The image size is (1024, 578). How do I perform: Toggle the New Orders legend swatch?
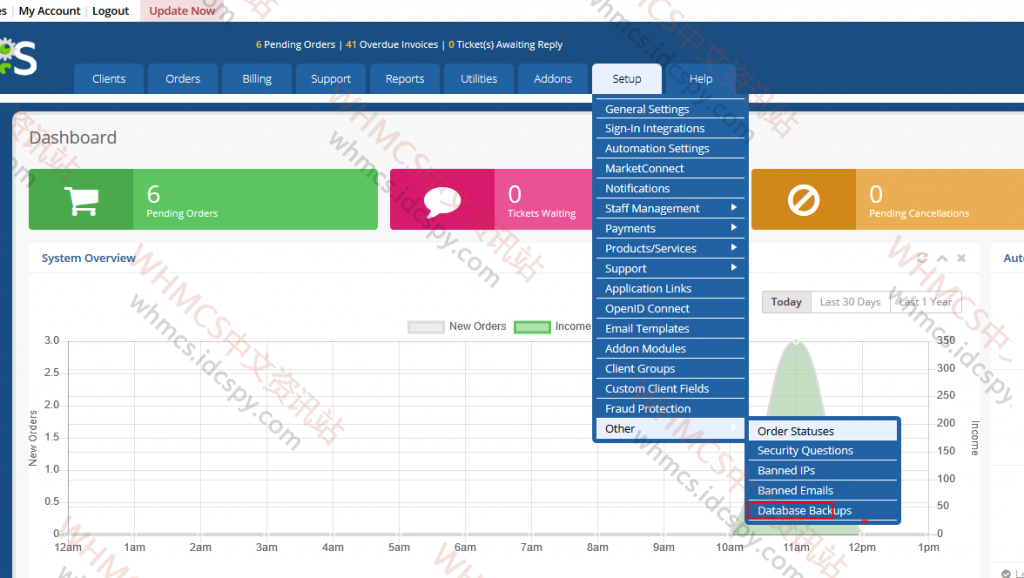(426, 327)
